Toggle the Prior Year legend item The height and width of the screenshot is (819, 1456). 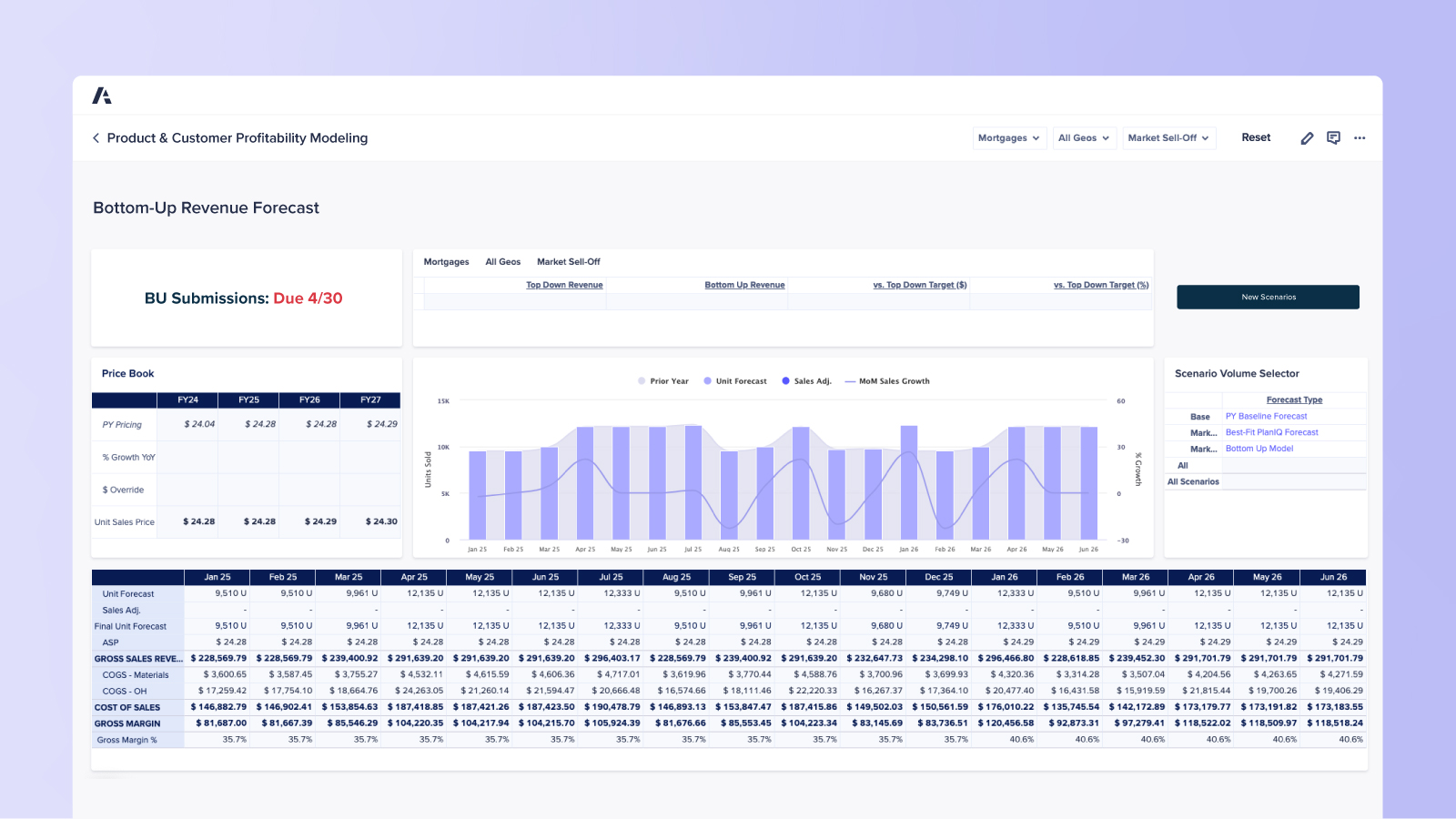pyautogui.click(x=663, y=380)
